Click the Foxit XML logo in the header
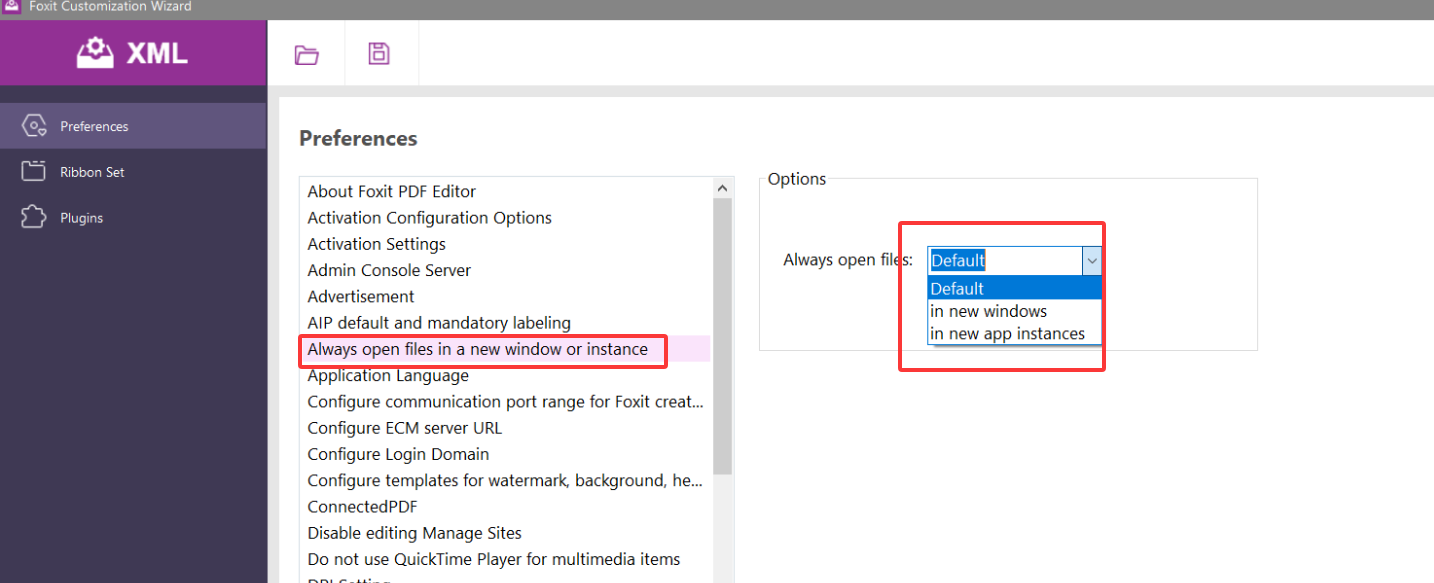The image size is (1434, 583). click(x=131, y=52)
